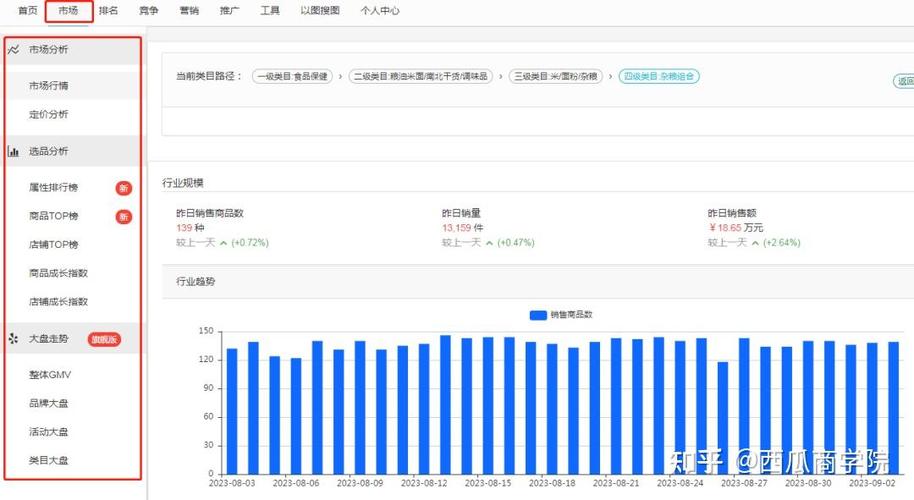Click the 选品分析 bar chart icon
Viewport: 914px width, 500px height.
(13, 152)
